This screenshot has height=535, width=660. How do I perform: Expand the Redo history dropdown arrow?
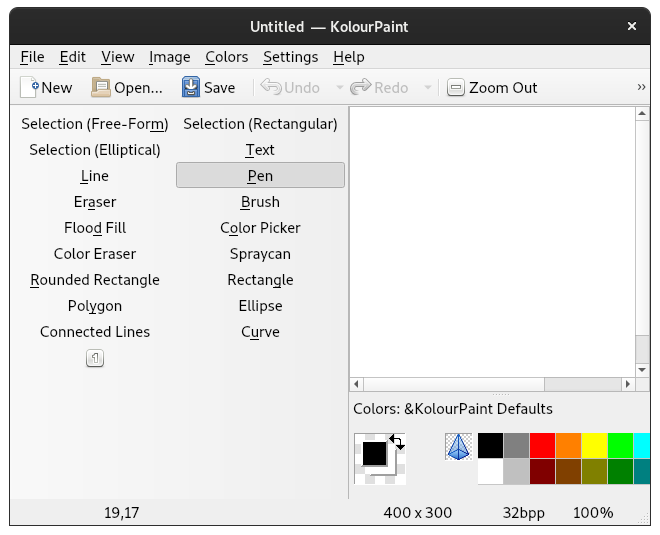428,88
